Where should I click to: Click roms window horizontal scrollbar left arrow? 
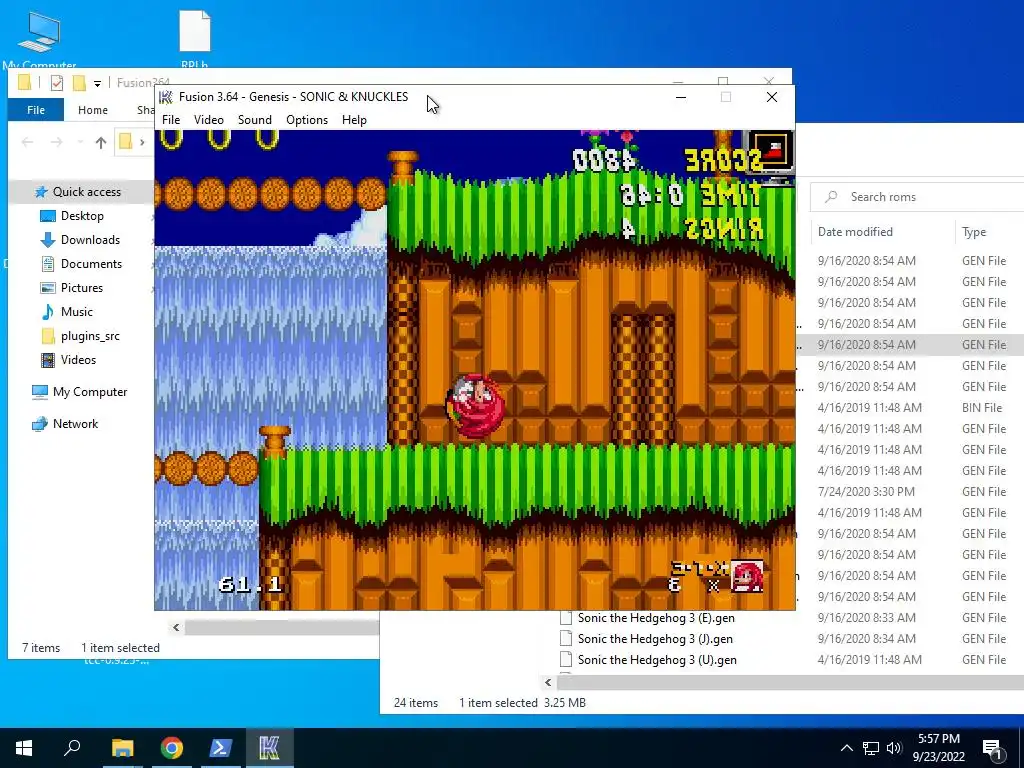click(548, 682)
